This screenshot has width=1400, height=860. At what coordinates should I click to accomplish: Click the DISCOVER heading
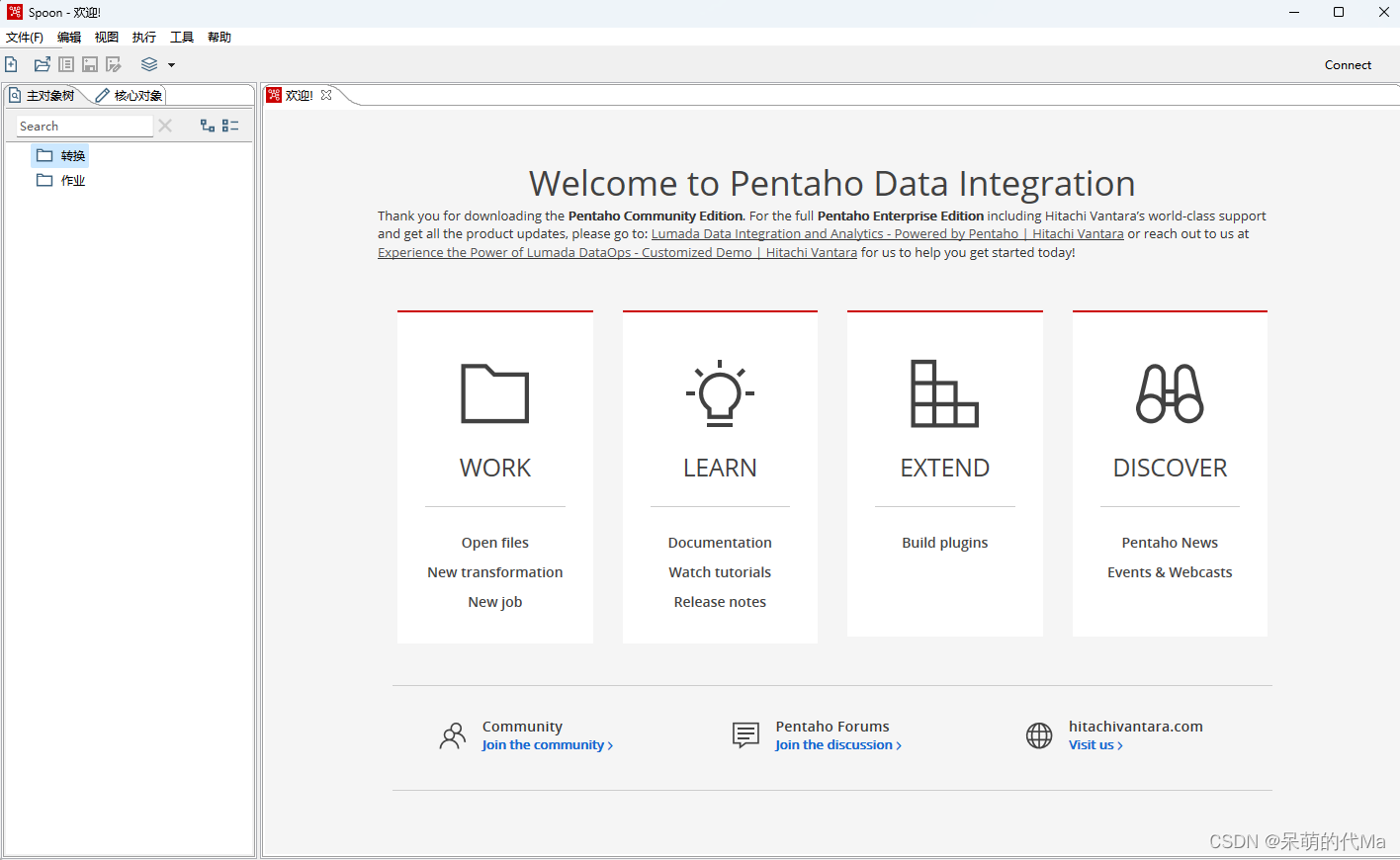pos(1170,468)
